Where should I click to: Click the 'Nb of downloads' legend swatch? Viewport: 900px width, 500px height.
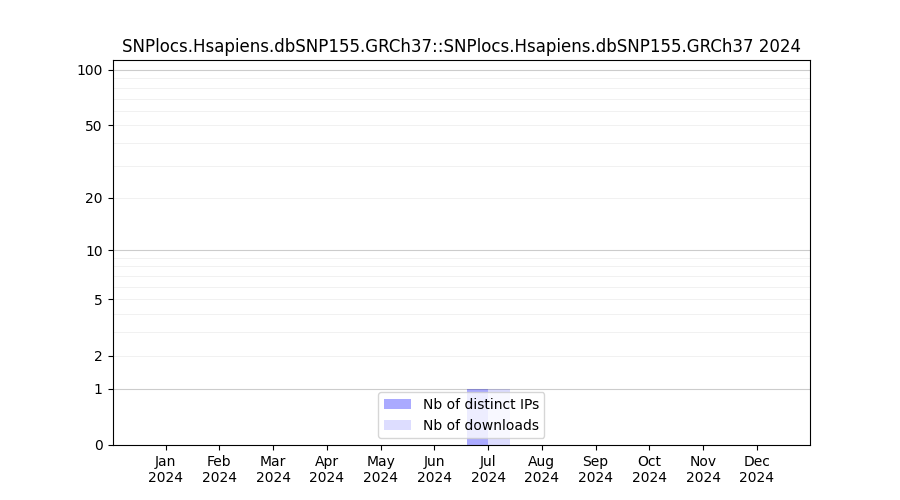pyautogui.click(x=397, y=425)
